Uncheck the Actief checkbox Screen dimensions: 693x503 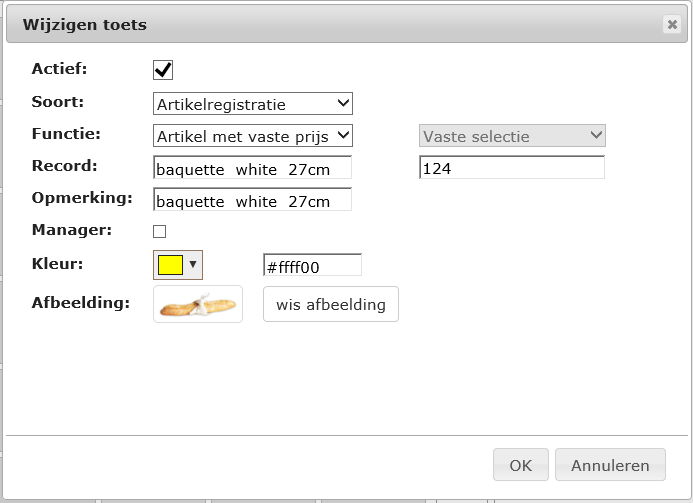(163, 70)
